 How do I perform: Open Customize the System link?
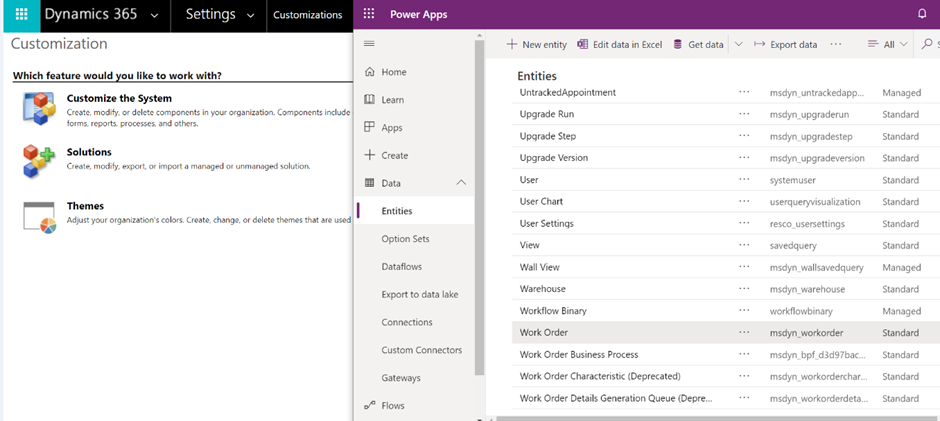[x=119, y=98]
